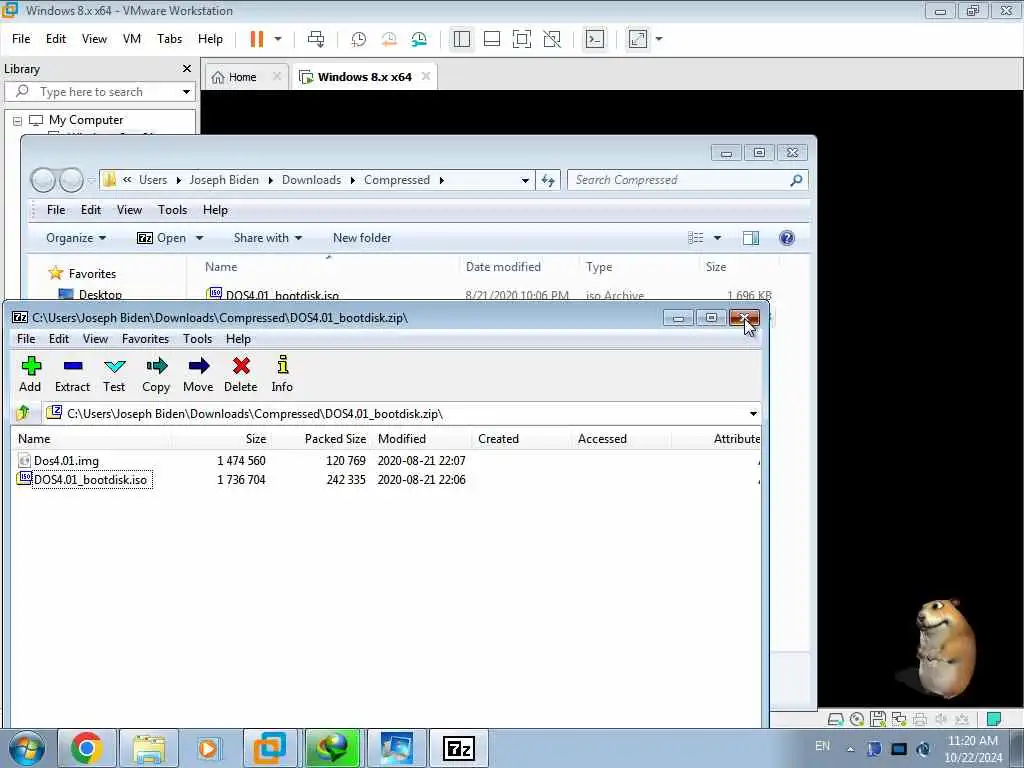Image resolution: width=1024 pixels, height=768 pixels.
Task: Open Windows Explorer from taskbar
Action: [149, 748]
